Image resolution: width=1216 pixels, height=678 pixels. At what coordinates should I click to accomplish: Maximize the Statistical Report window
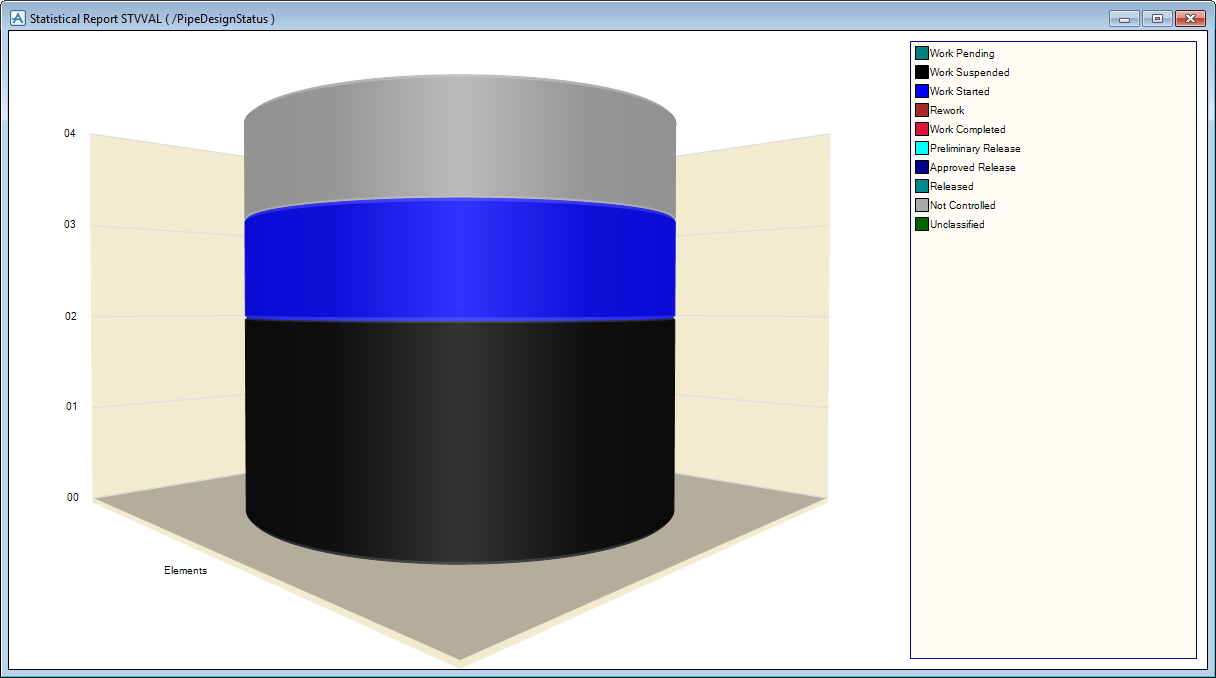pos(1157,19)
